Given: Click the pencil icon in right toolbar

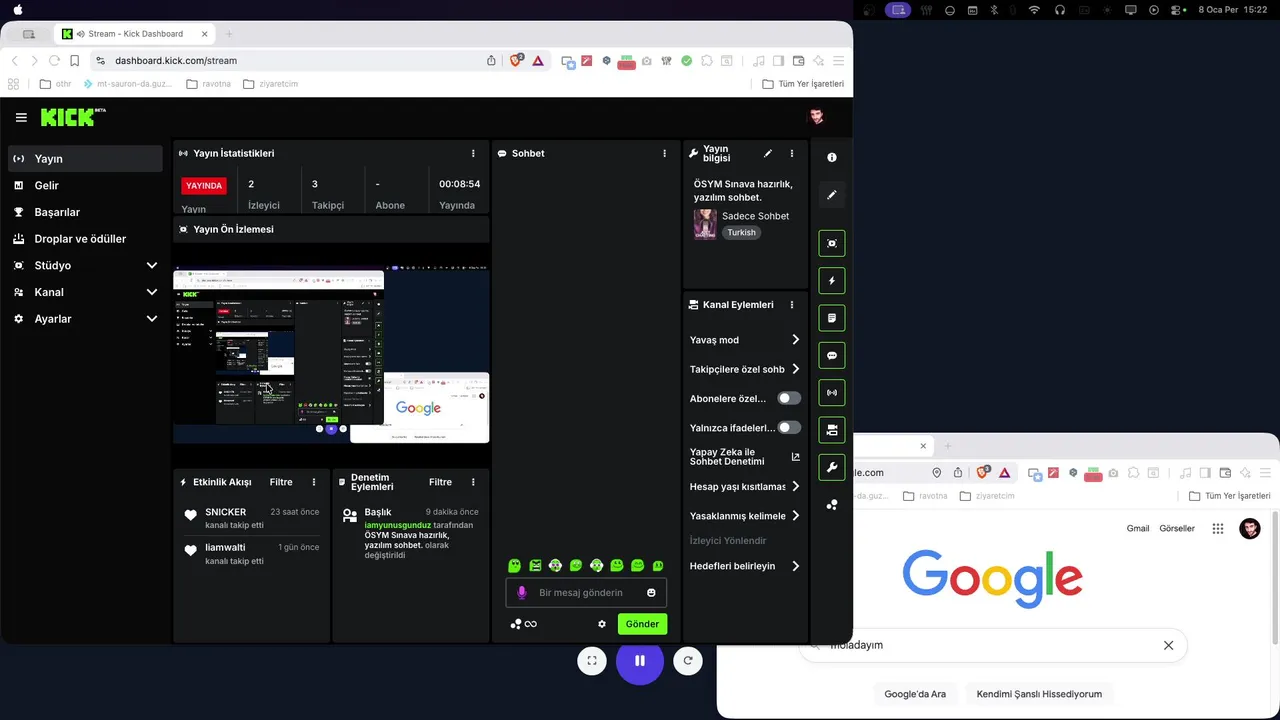Looking at the screenshot, I should [x=832, y=195].
